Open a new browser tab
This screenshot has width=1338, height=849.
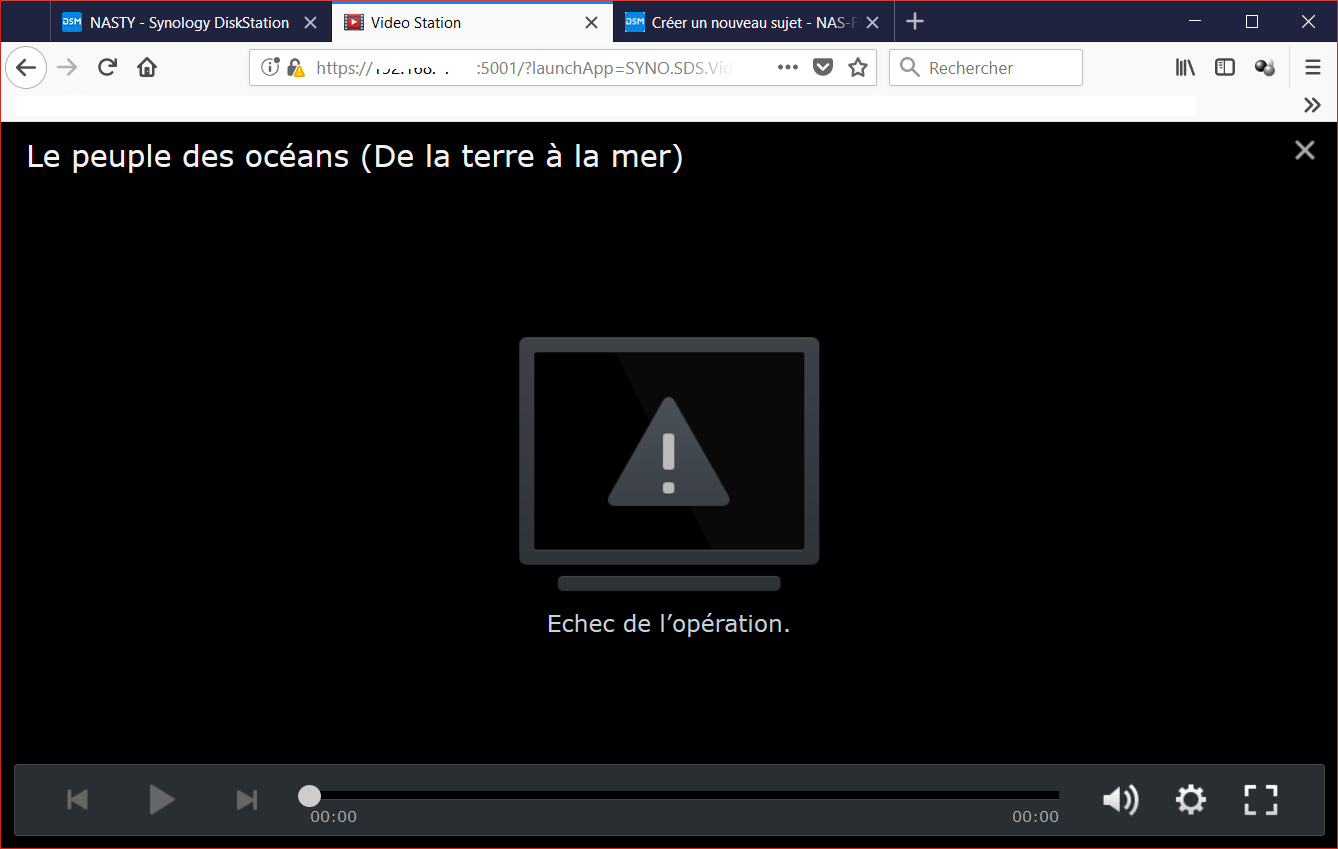click(x=914, y=22)
